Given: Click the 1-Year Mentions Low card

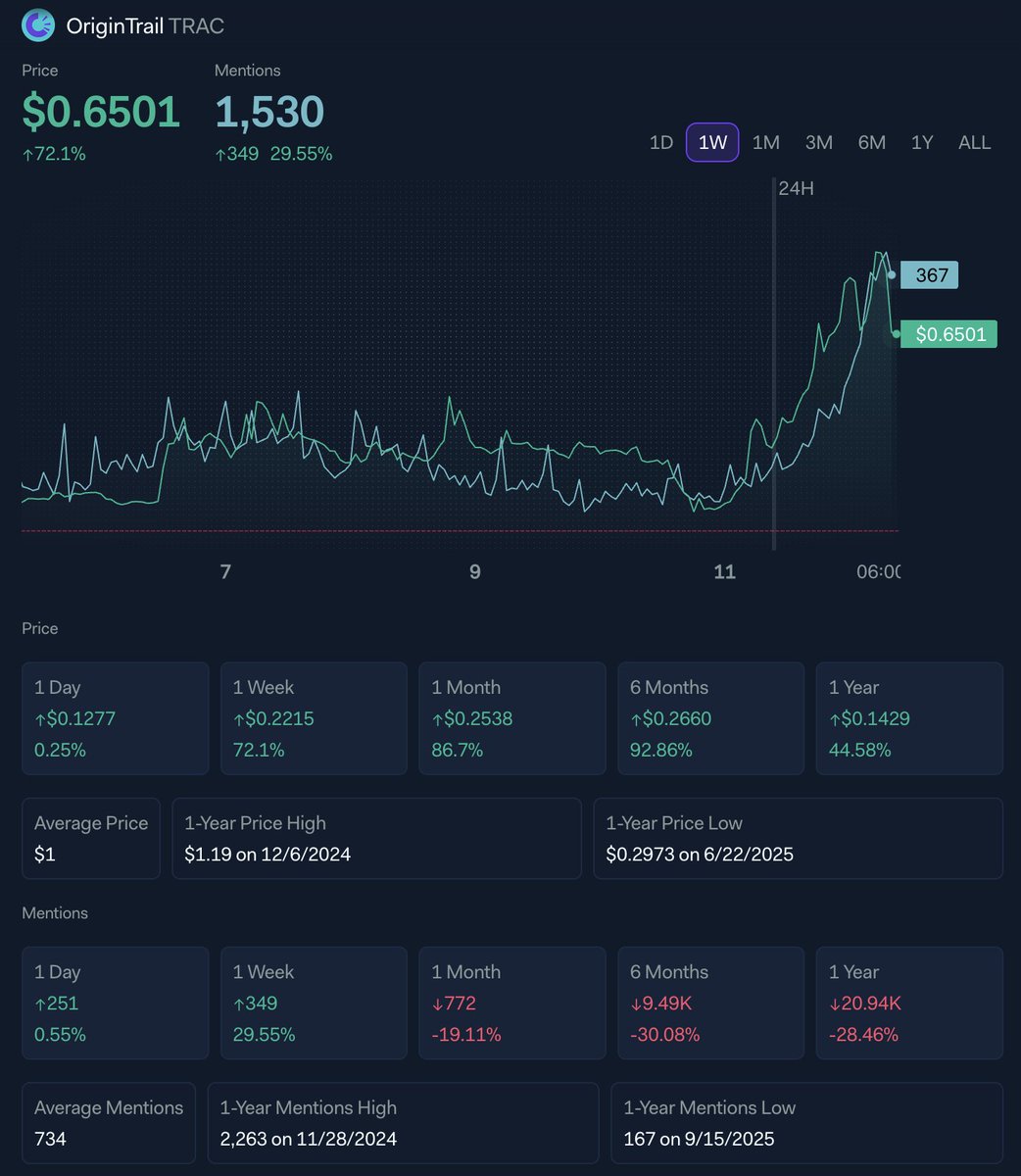Looking at the screenshot, I should click(806, 1122).
